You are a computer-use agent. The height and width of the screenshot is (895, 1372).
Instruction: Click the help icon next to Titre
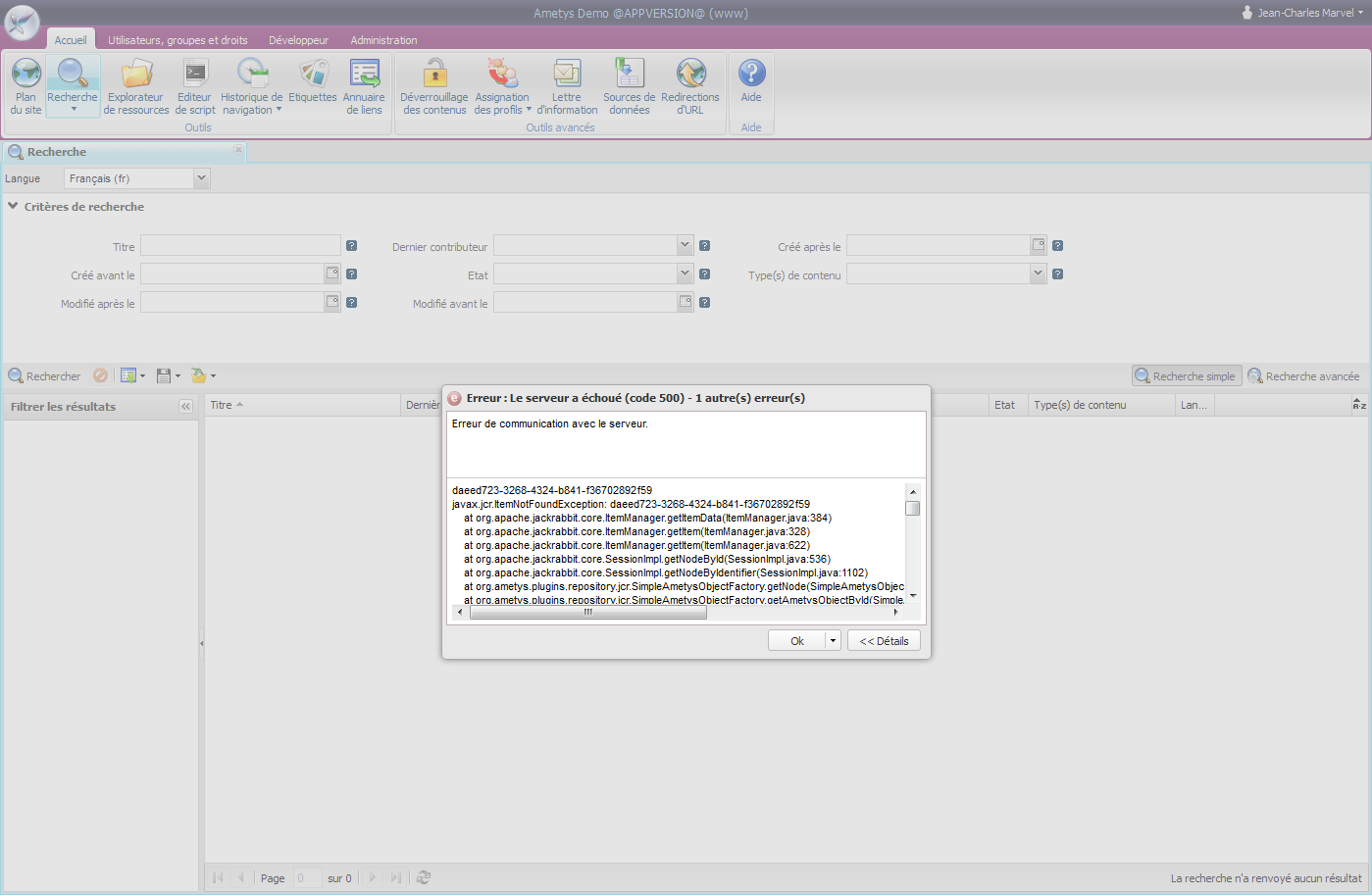point(352,246)
